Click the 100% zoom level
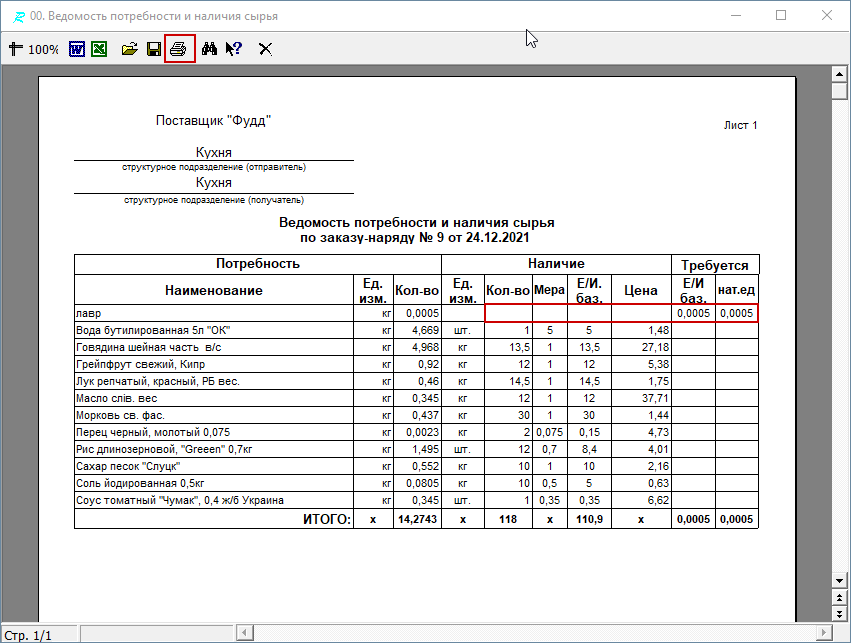 pyautogui.click(x=43, y=49)
